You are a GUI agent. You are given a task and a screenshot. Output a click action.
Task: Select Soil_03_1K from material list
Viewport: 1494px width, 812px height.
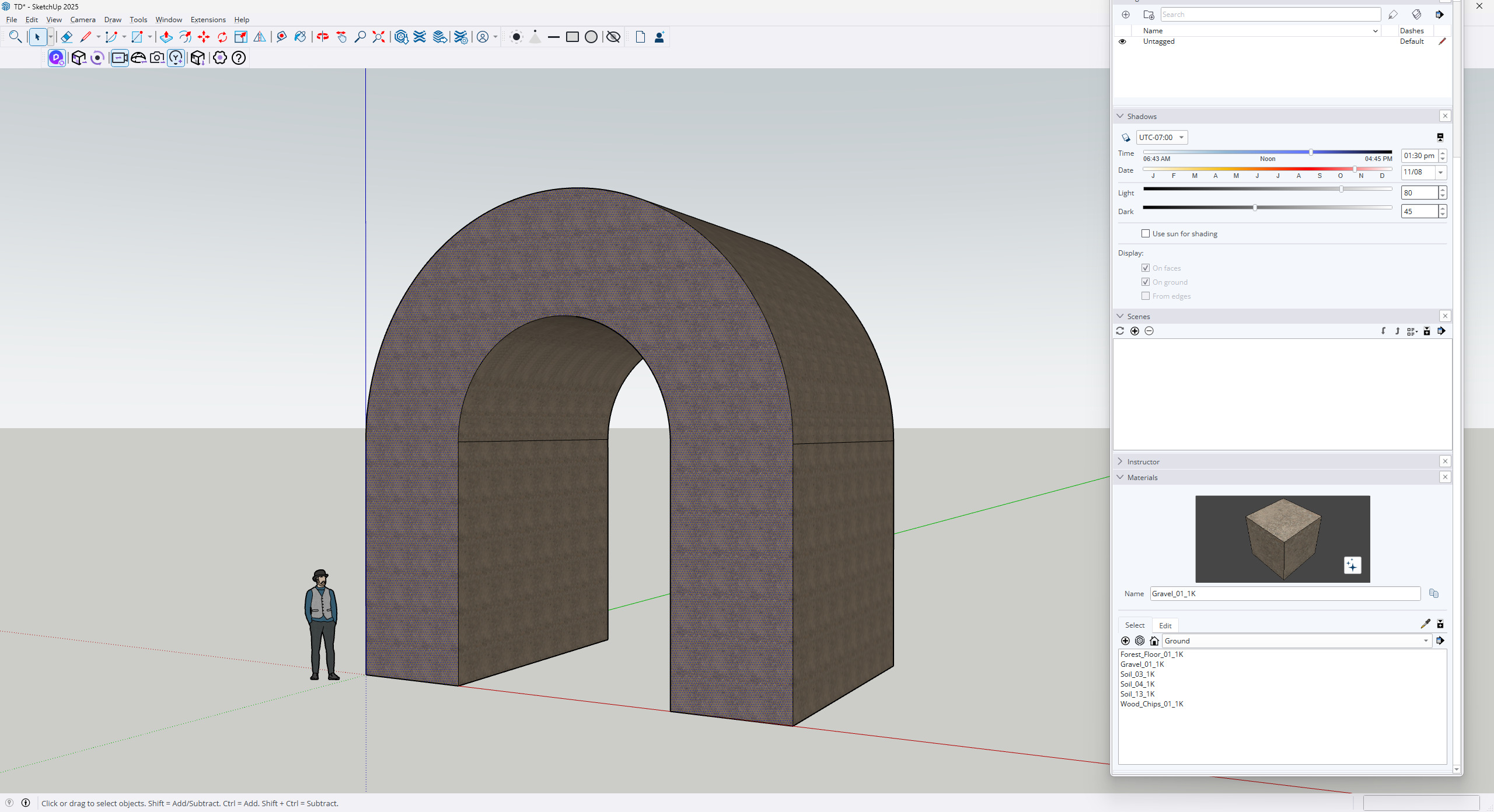[1137, 674]
